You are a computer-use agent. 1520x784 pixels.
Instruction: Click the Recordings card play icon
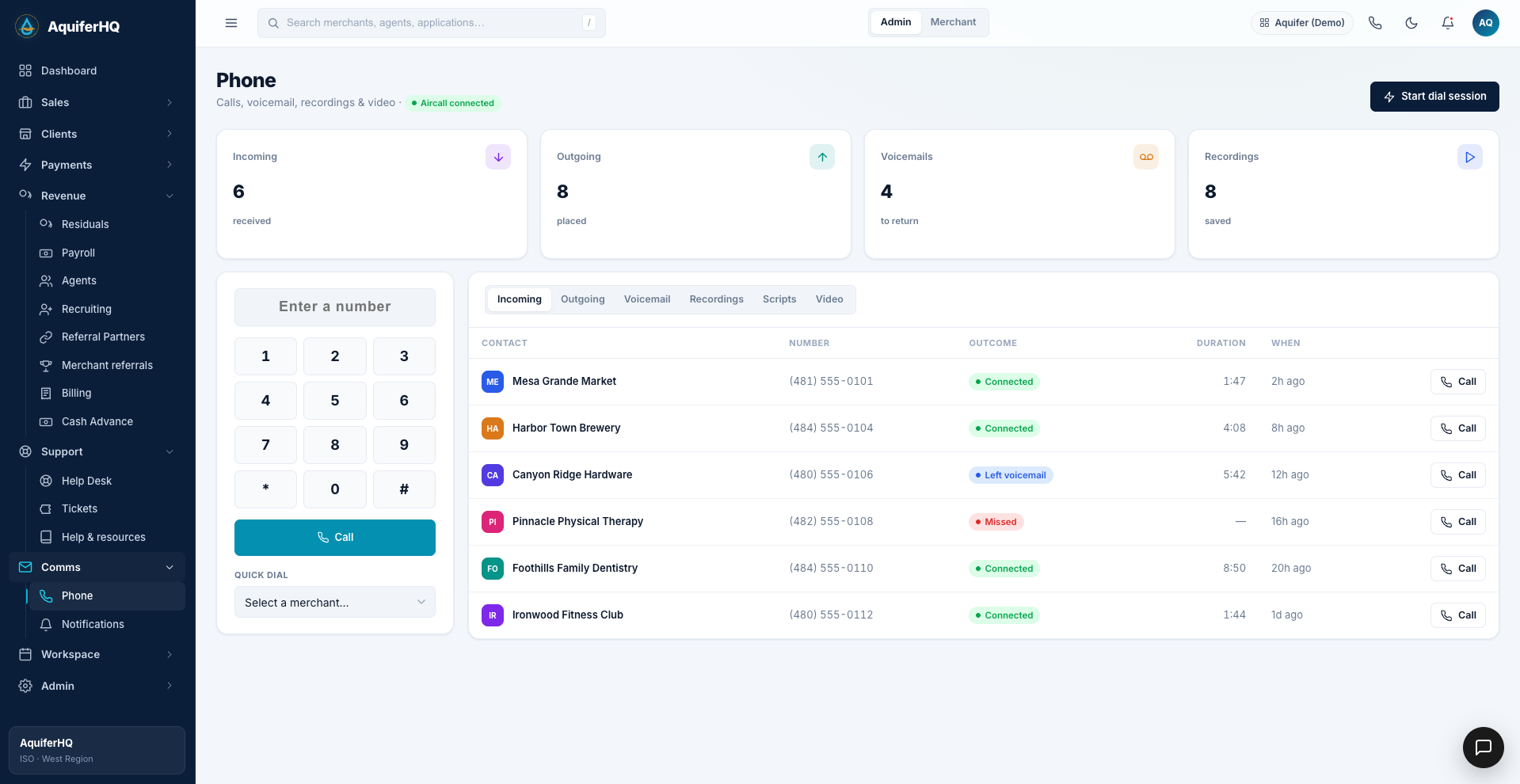(x=1470, y=157)
